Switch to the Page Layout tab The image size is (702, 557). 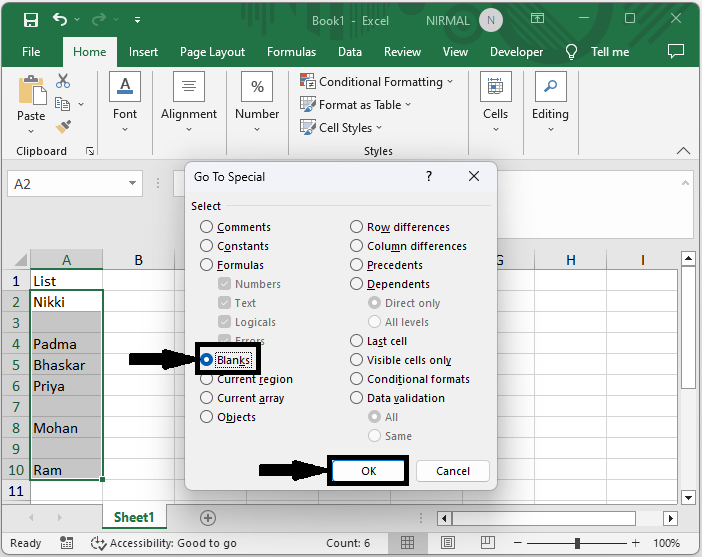(x=212, y=52)
